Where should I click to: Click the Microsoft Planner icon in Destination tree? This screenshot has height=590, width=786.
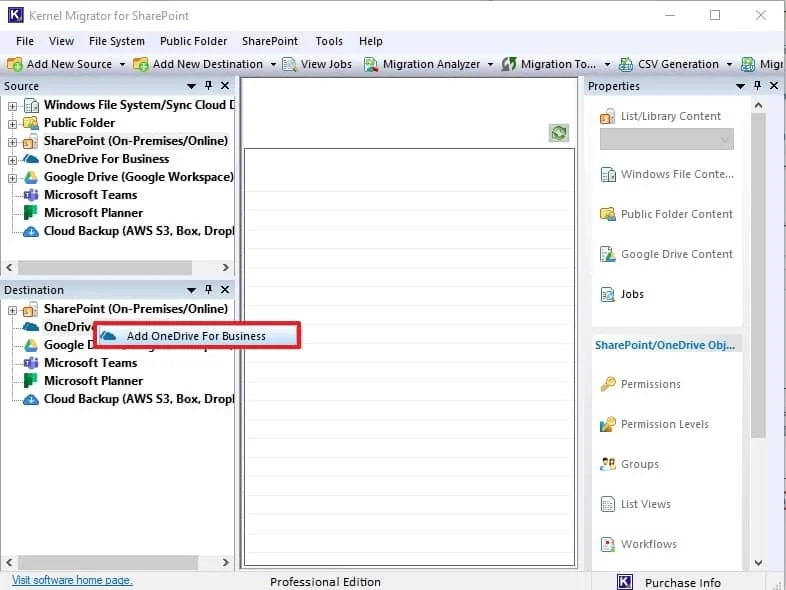pos(31,380)
